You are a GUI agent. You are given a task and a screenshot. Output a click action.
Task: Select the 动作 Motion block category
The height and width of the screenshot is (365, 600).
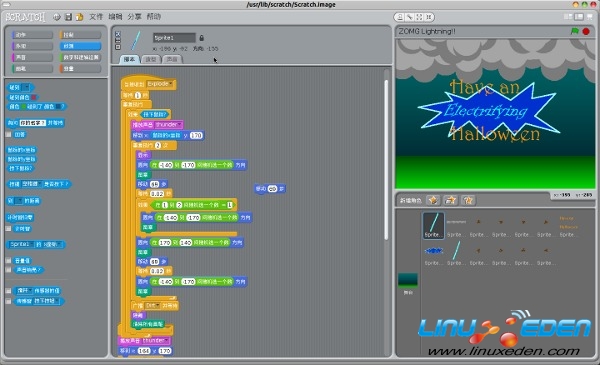point(32,35)
